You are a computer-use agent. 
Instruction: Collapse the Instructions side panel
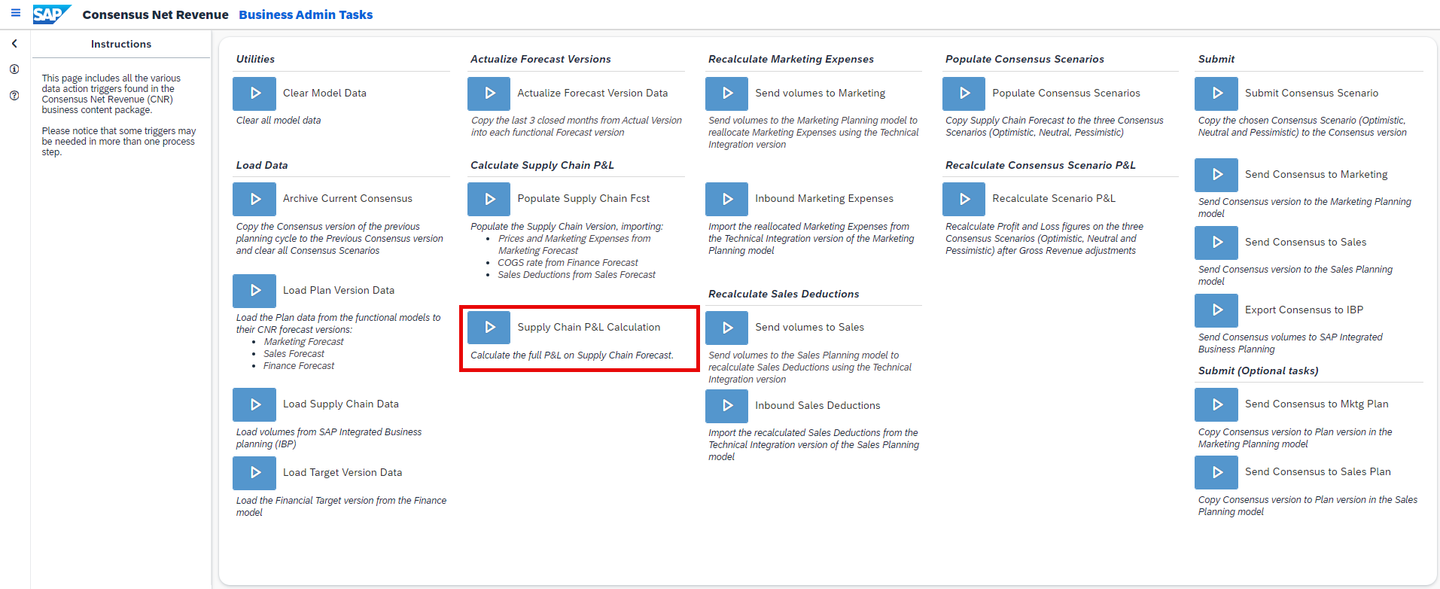point(14,44)
